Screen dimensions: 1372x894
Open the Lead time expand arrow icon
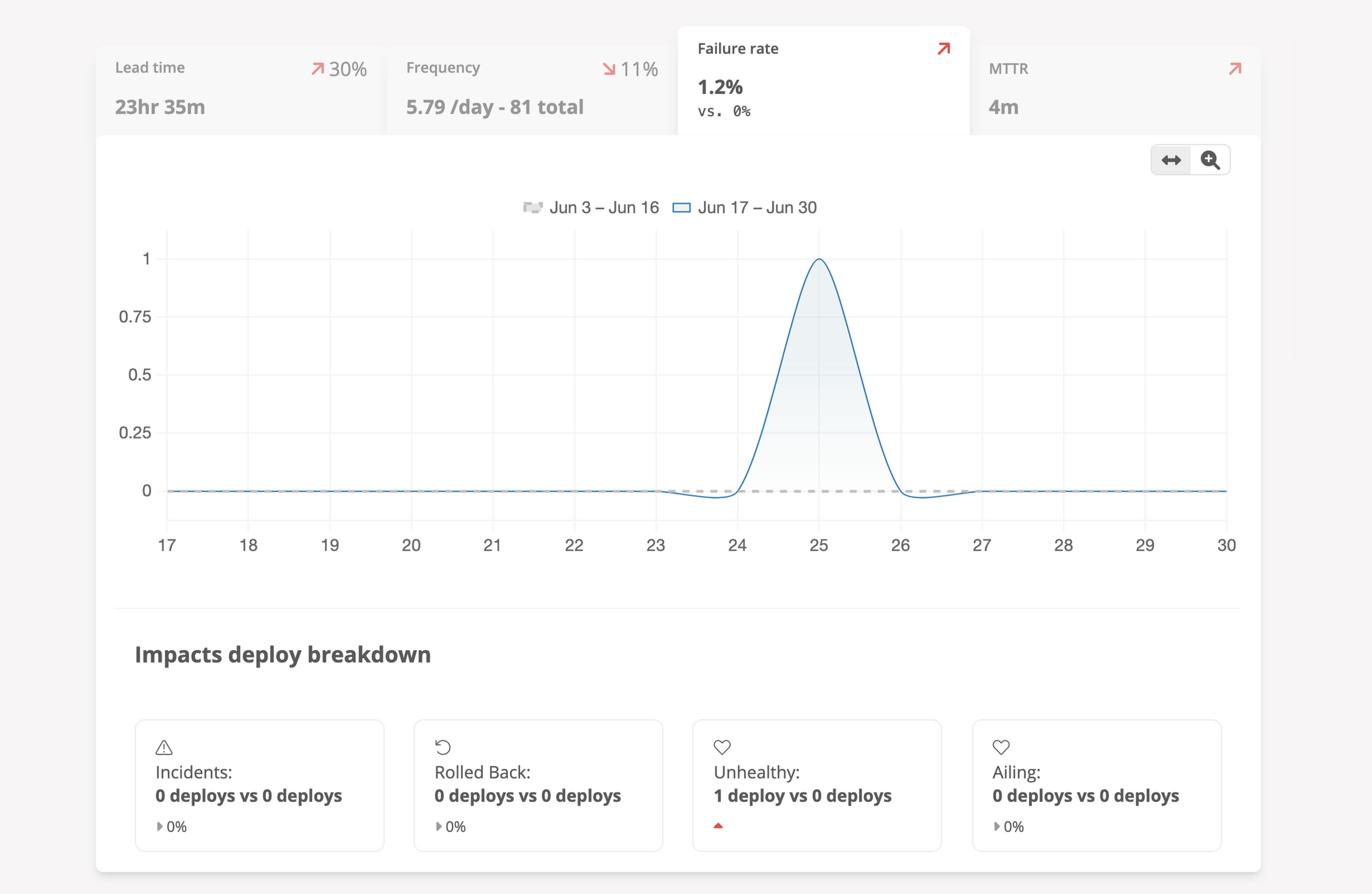coord(317,69)
